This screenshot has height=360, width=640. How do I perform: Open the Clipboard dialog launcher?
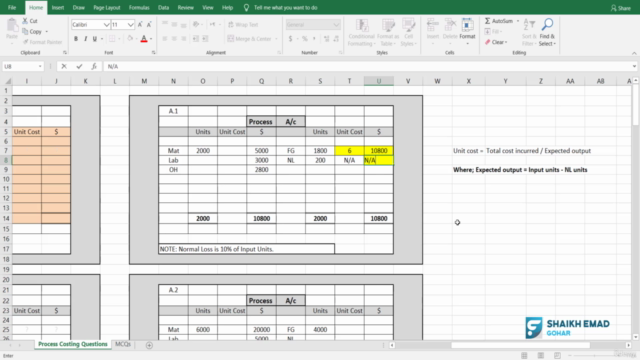click(64, 53)
